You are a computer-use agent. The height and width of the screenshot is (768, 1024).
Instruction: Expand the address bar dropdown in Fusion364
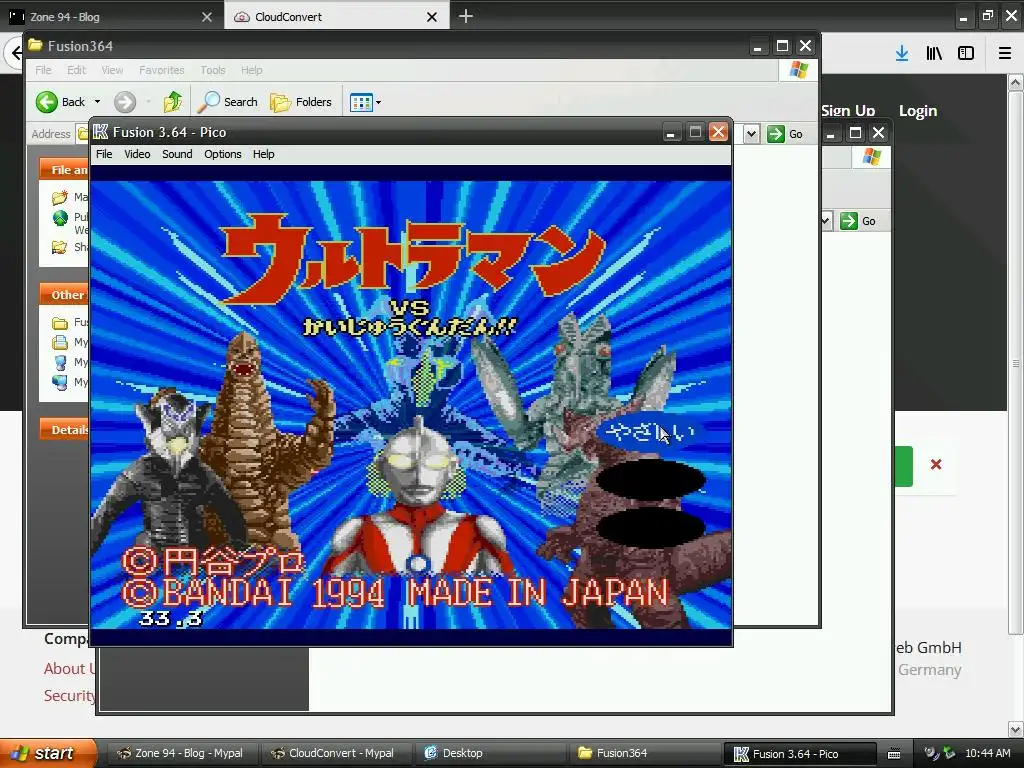coord(751,134)
